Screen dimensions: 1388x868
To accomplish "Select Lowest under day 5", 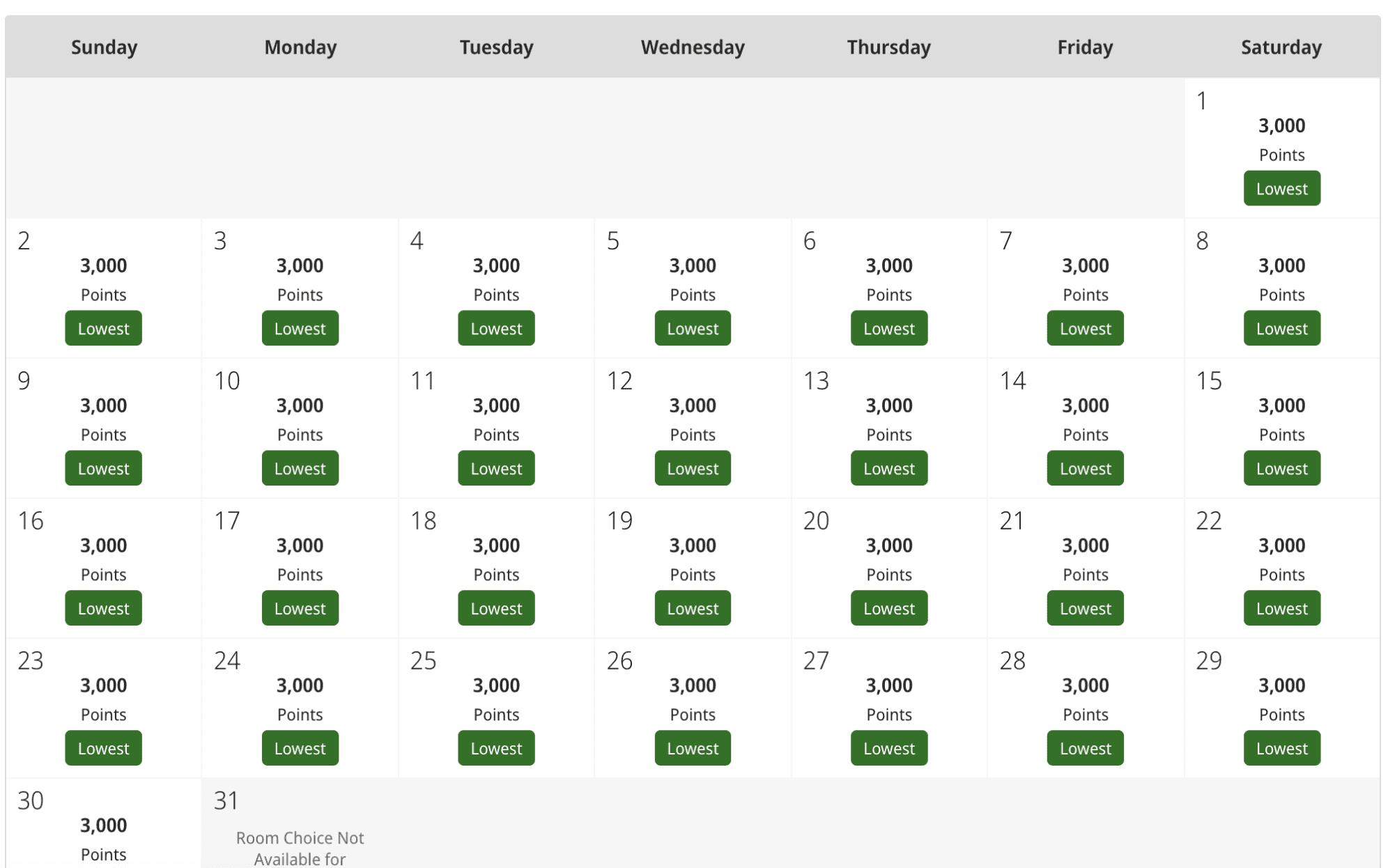I will point(693,328).
